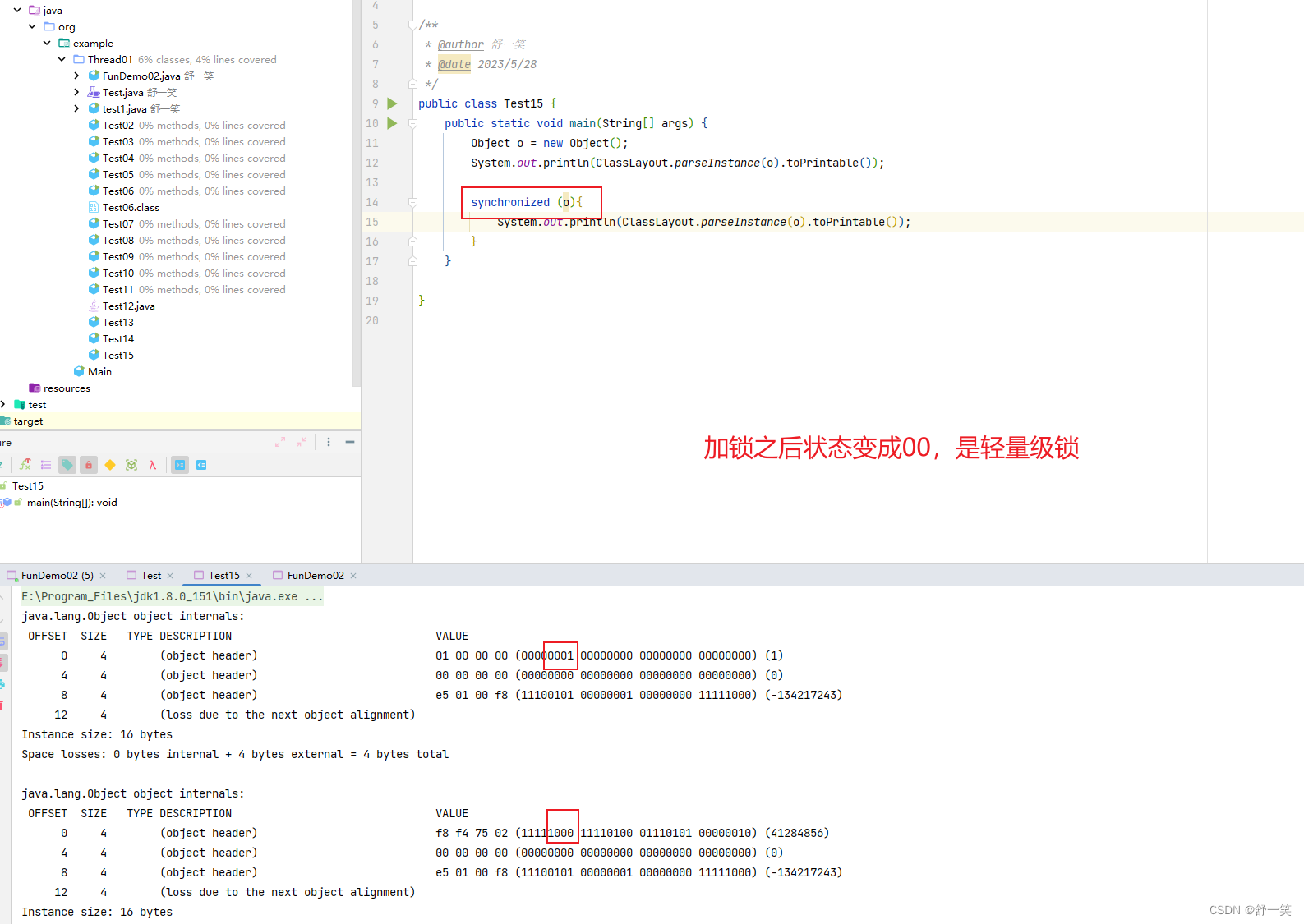Select Test06.class file
This screenshot has height=924, width=1304.
point(131,207)
